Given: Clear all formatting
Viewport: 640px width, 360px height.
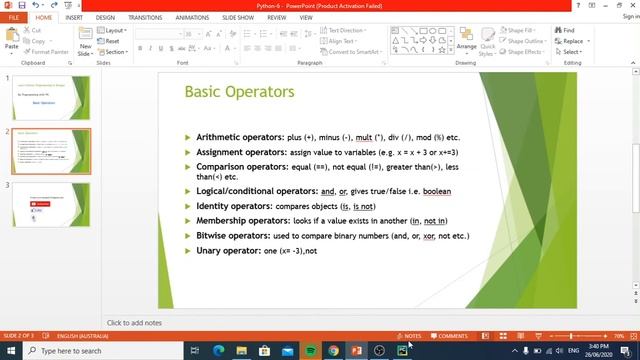Looking at the screenshot, I should point(233,34).
